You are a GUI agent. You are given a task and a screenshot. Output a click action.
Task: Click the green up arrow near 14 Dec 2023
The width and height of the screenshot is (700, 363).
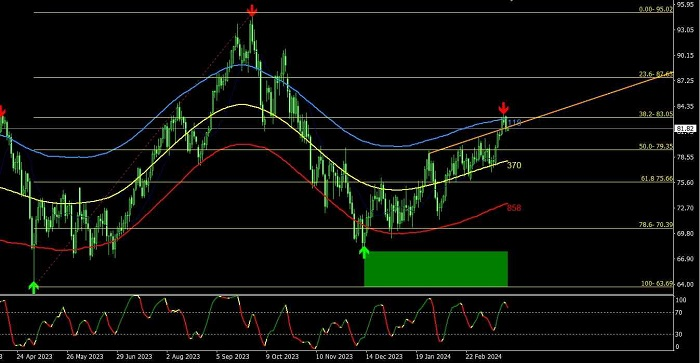(364, 252)
